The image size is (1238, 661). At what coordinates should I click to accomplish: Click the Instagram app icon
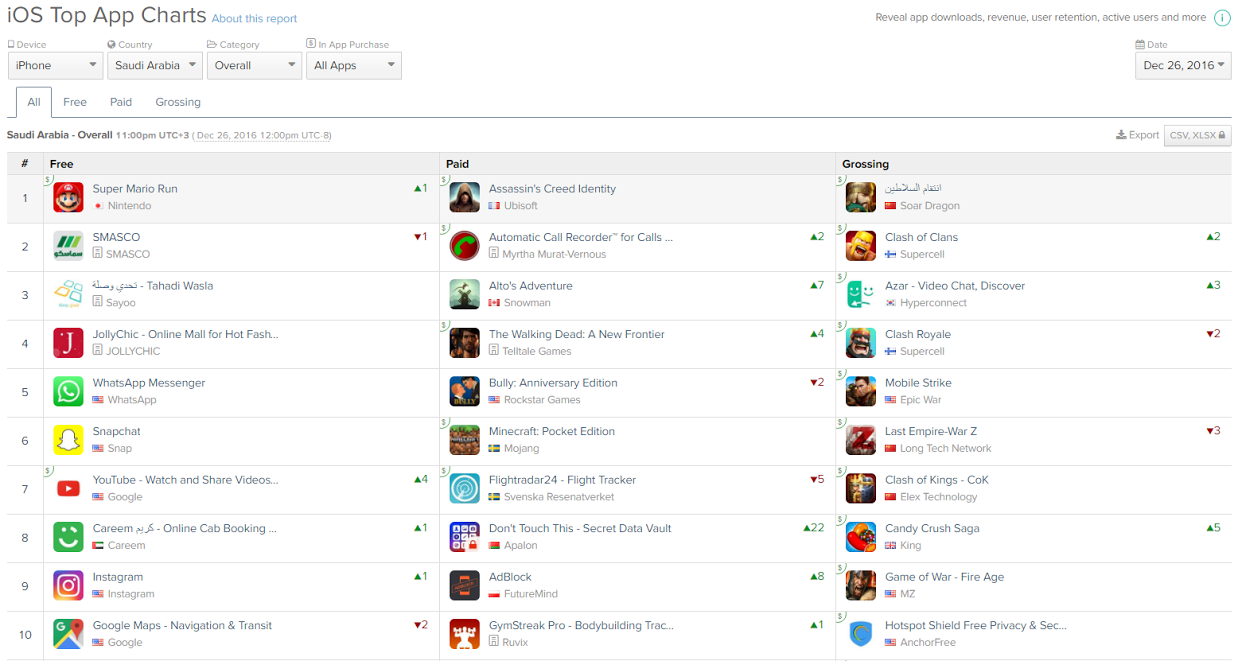pos(68,585)
